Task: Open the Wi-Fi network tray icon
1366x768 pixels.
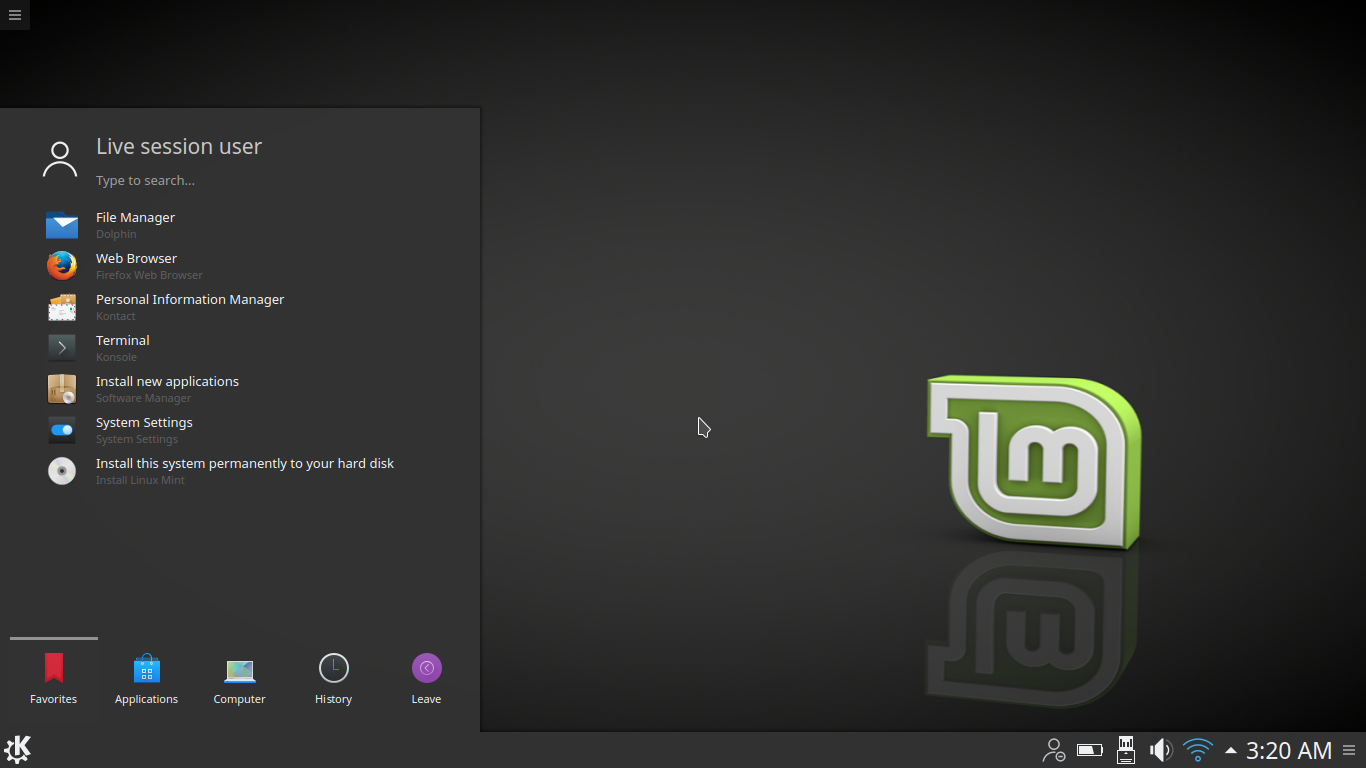Action: (x=1198, y=750)
